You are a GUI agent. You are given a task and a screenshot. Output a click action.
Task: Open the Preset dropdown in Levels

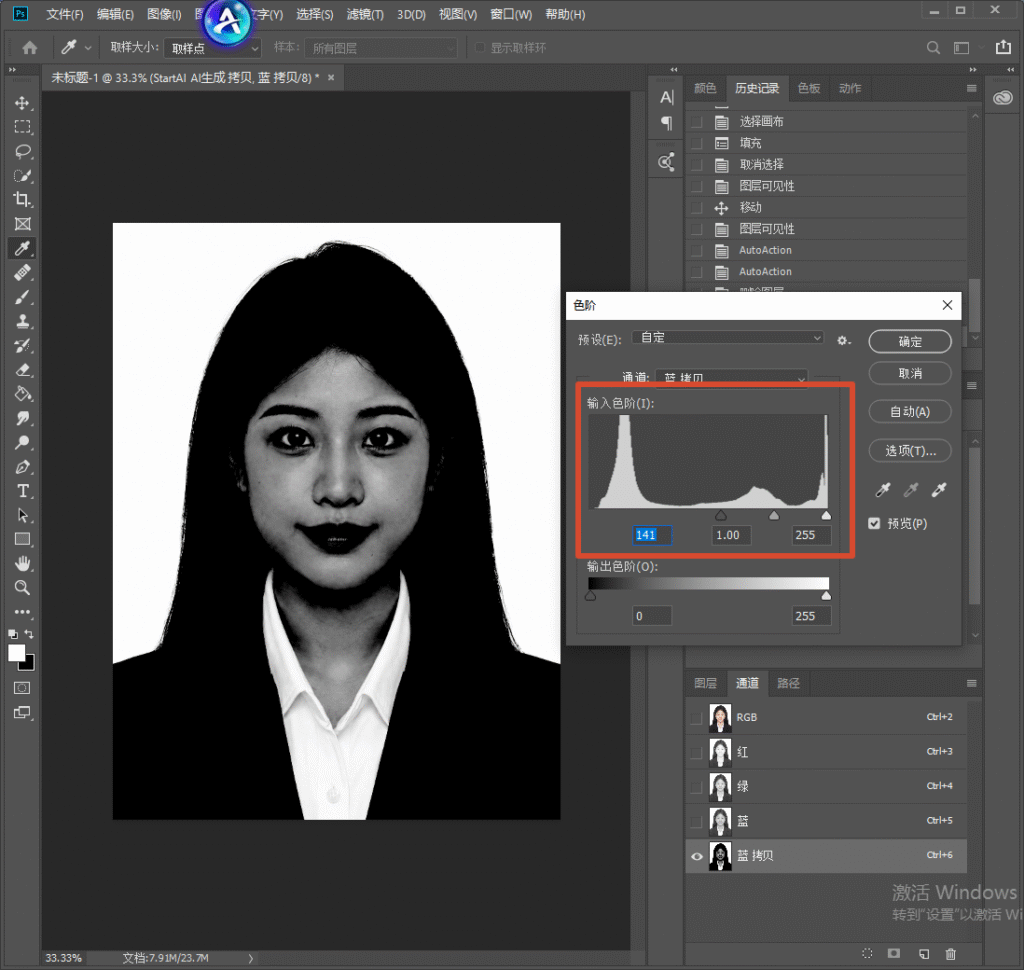[x=728, y=338]
